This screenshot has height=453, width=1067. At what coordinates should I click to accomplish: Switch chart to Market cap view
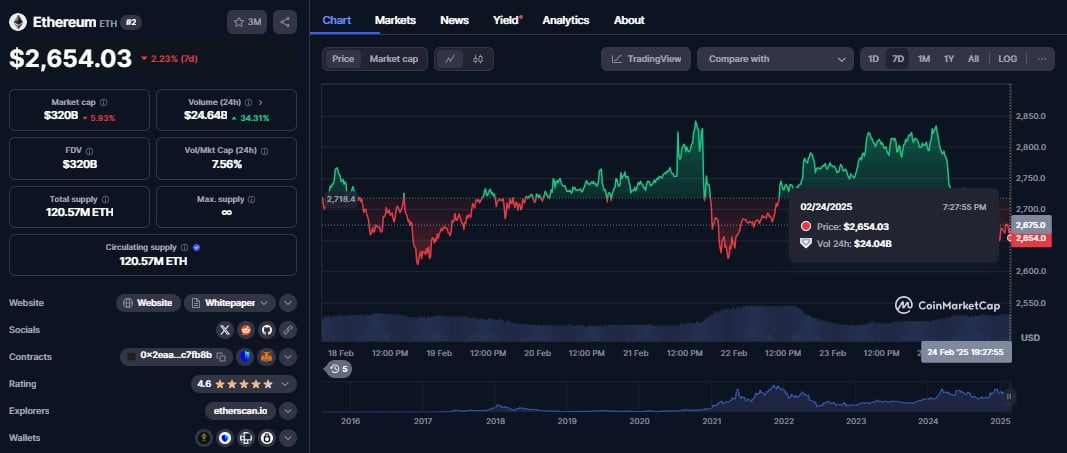click(394, 59)
